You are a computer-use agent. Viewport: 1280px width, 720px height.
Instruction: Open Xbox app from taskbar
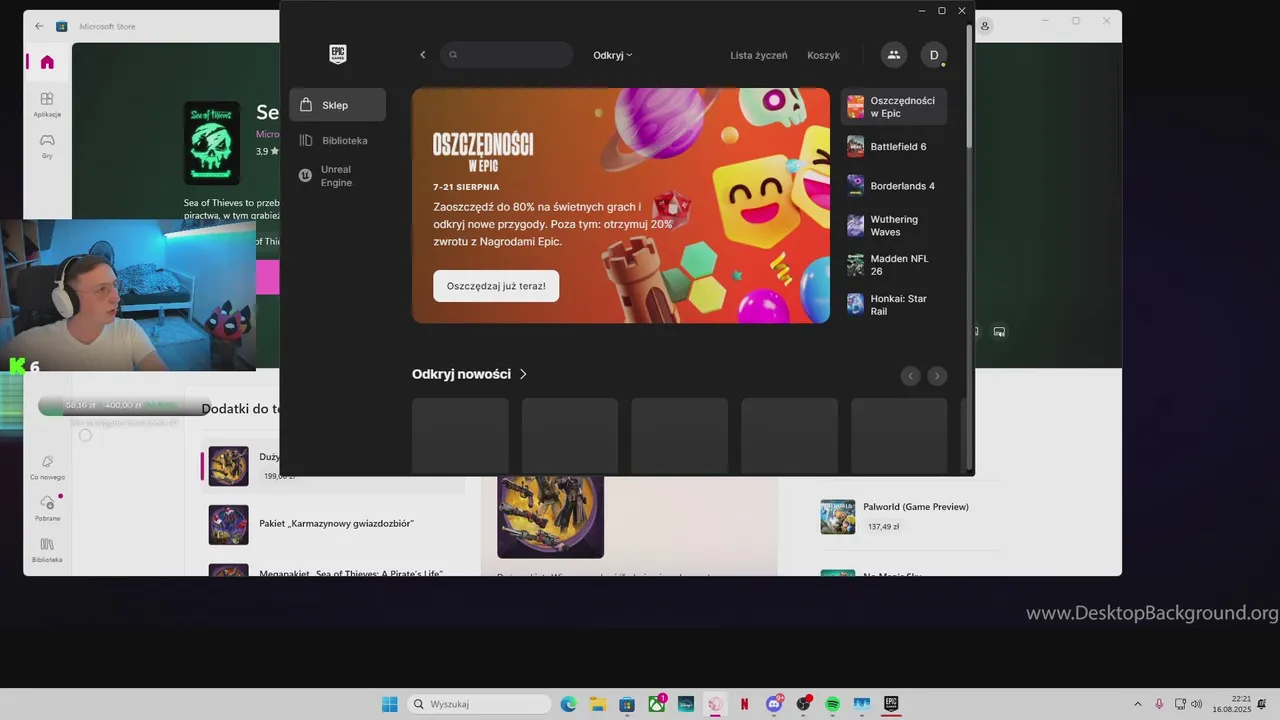(657, 704)
